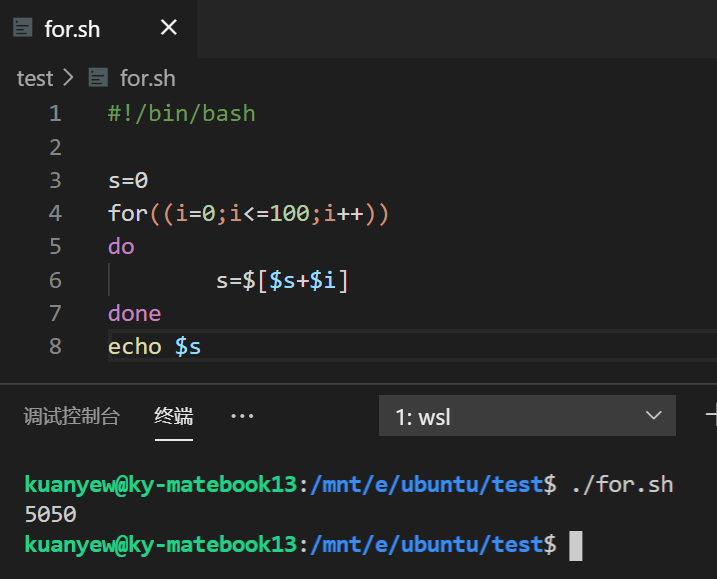717x579 pixels.
Task: Close the for.sh editor tab
Action: click(x=169, y=28)
